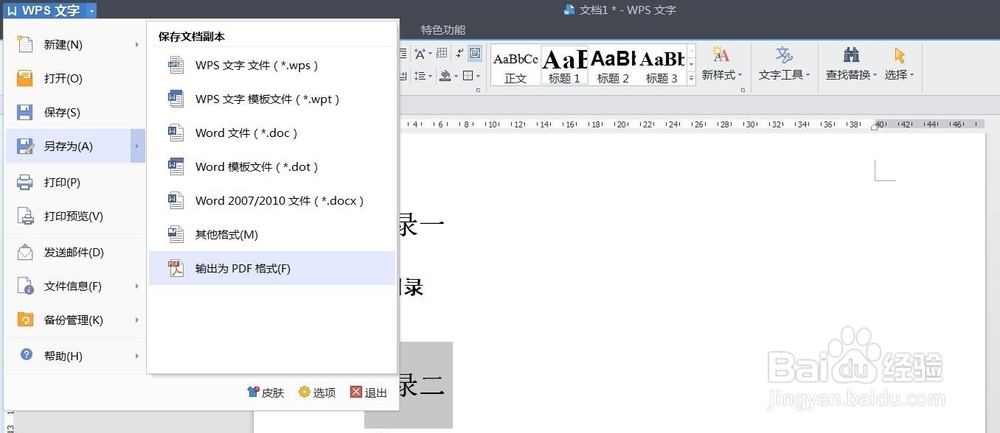Expand the dropdown arrow beside WPS 文字
Image resolution: width=1000 pixels, height=433 pixels.
tap(91, 10)
